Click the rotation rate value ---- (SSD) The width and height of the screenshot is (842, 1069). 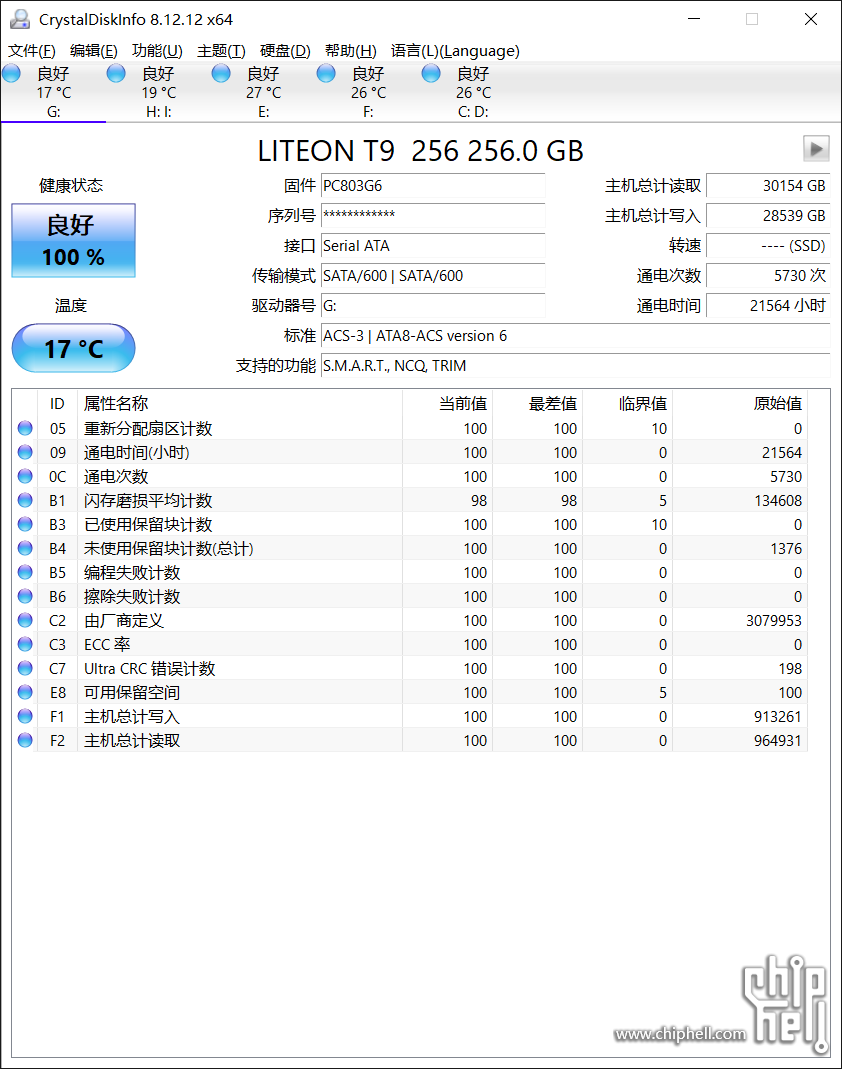(x=768, y=245)
